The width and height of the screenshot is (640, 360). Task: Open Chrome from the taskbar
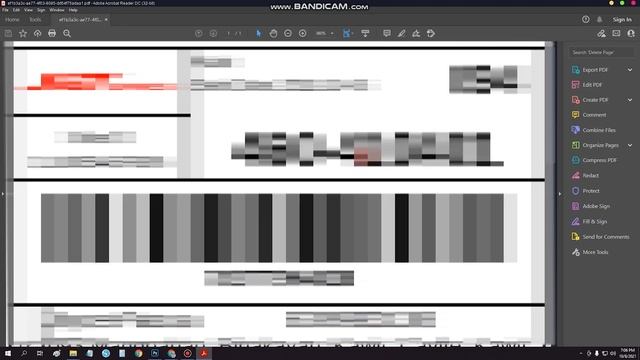click(x=138, y=353)
